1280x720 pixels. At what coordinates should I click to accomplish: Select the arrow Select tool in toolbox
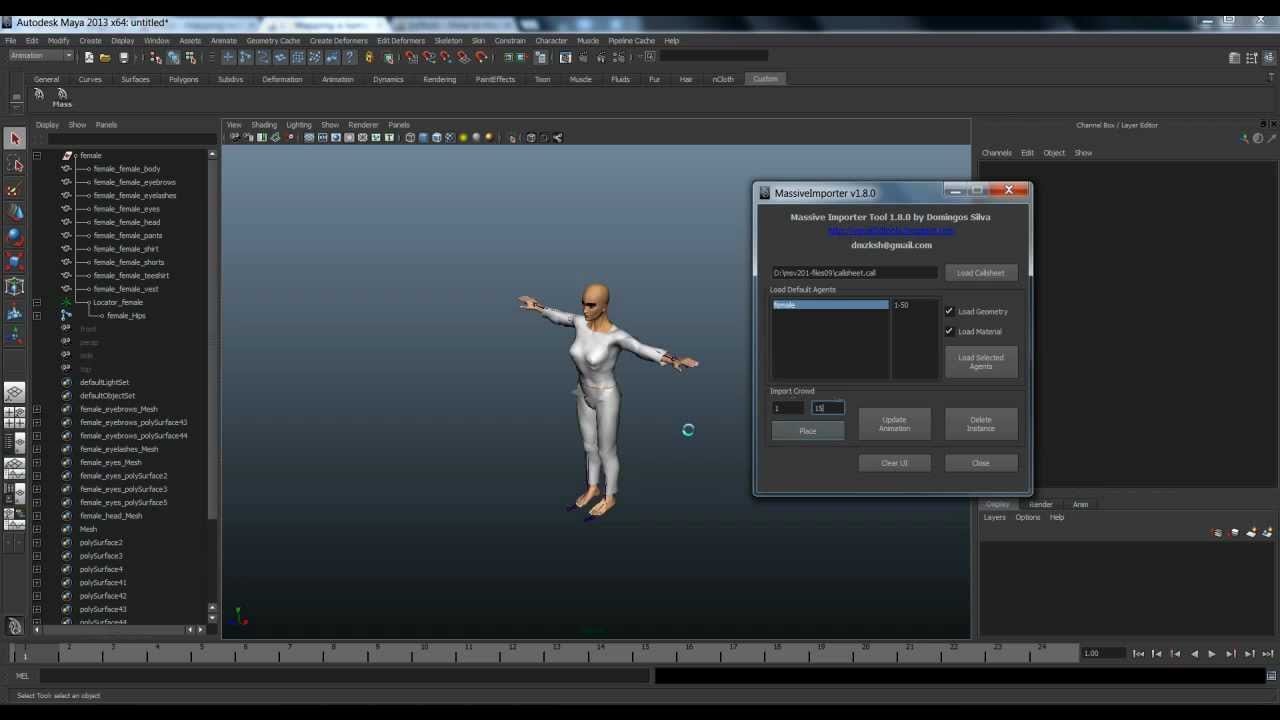pos(15,138)
